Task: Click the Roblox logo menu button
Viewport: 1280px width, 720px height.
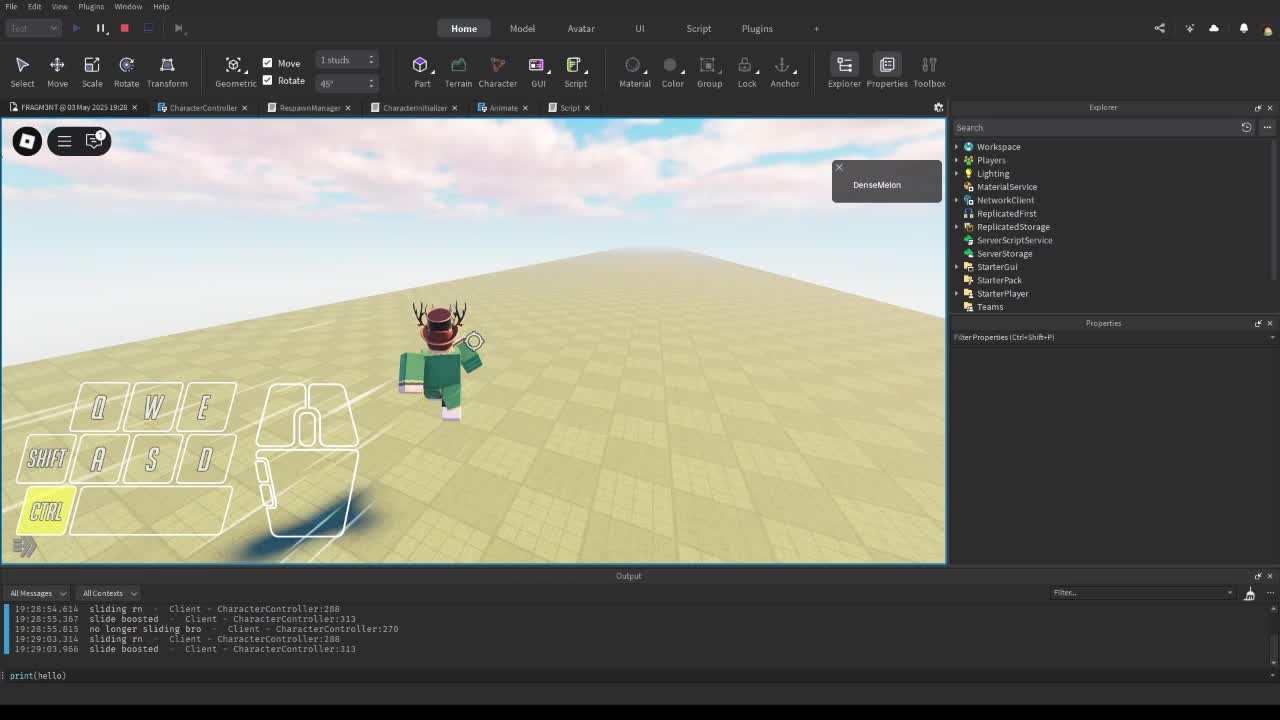Action: [27, 141]
